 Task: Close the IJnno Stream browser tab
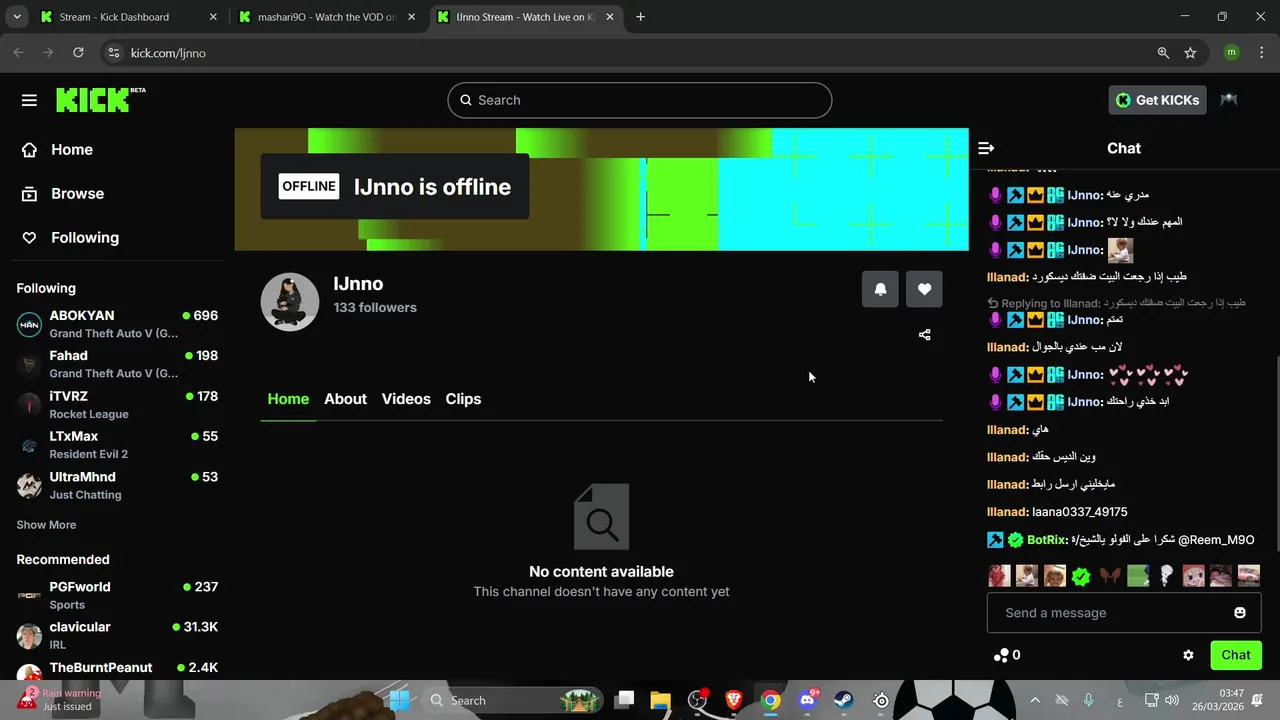coord(610,17)
